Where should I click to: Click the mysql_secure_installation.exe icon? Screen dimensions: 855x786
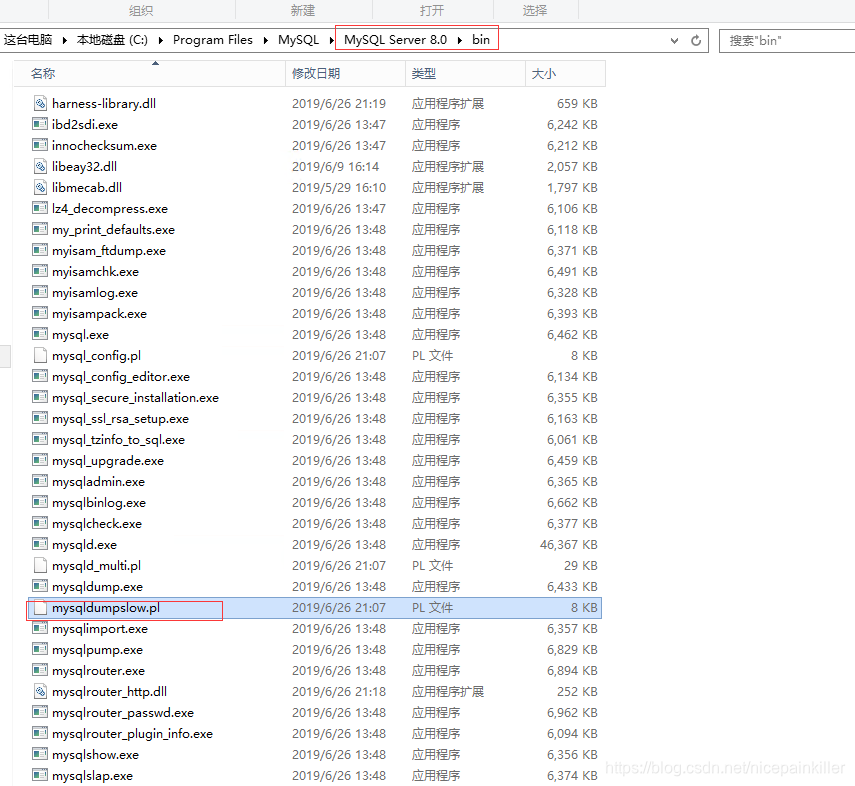40,397
